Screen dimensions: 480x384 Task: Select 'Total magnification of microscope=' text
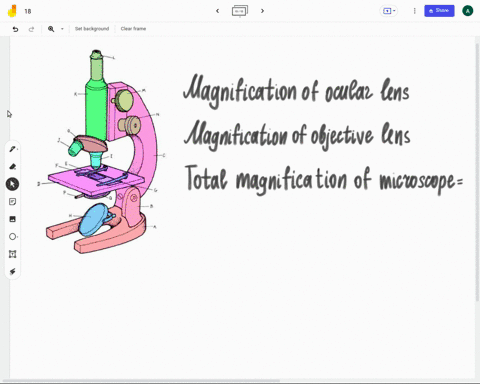(324, 180)
